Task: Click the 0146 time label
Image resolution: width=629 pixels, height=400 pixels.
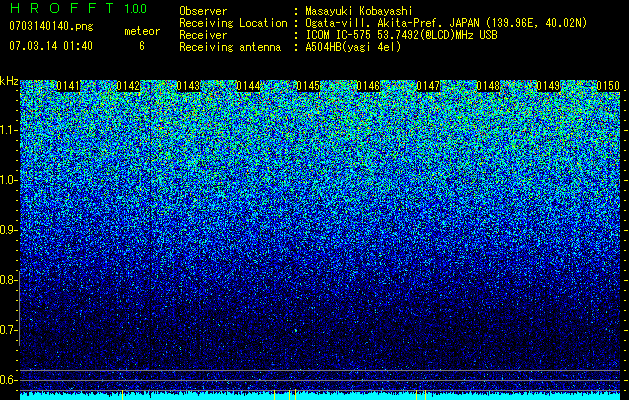Action: 368,86
